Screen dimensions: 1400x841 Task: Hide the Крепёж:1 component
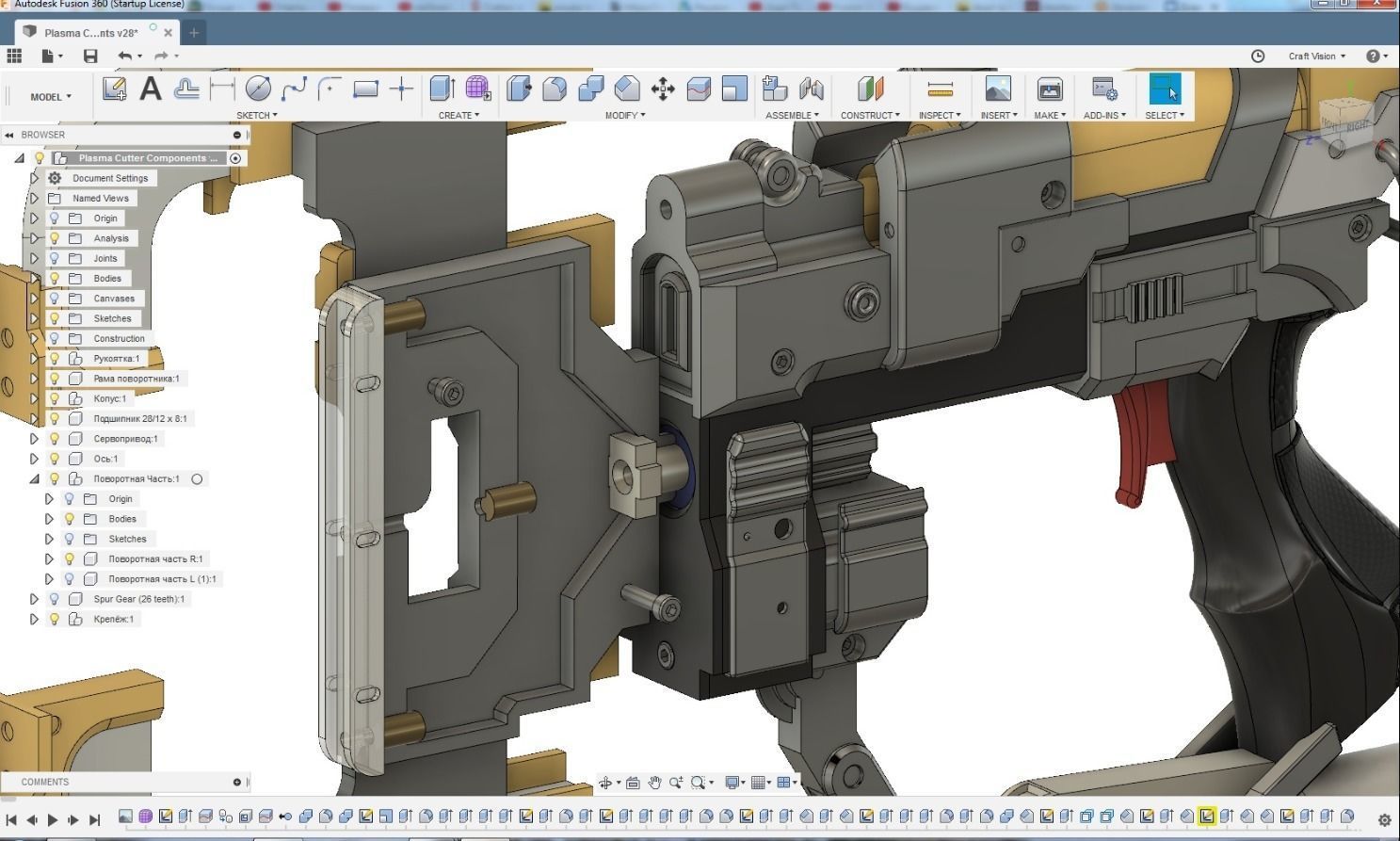click(x=55, y=620)
